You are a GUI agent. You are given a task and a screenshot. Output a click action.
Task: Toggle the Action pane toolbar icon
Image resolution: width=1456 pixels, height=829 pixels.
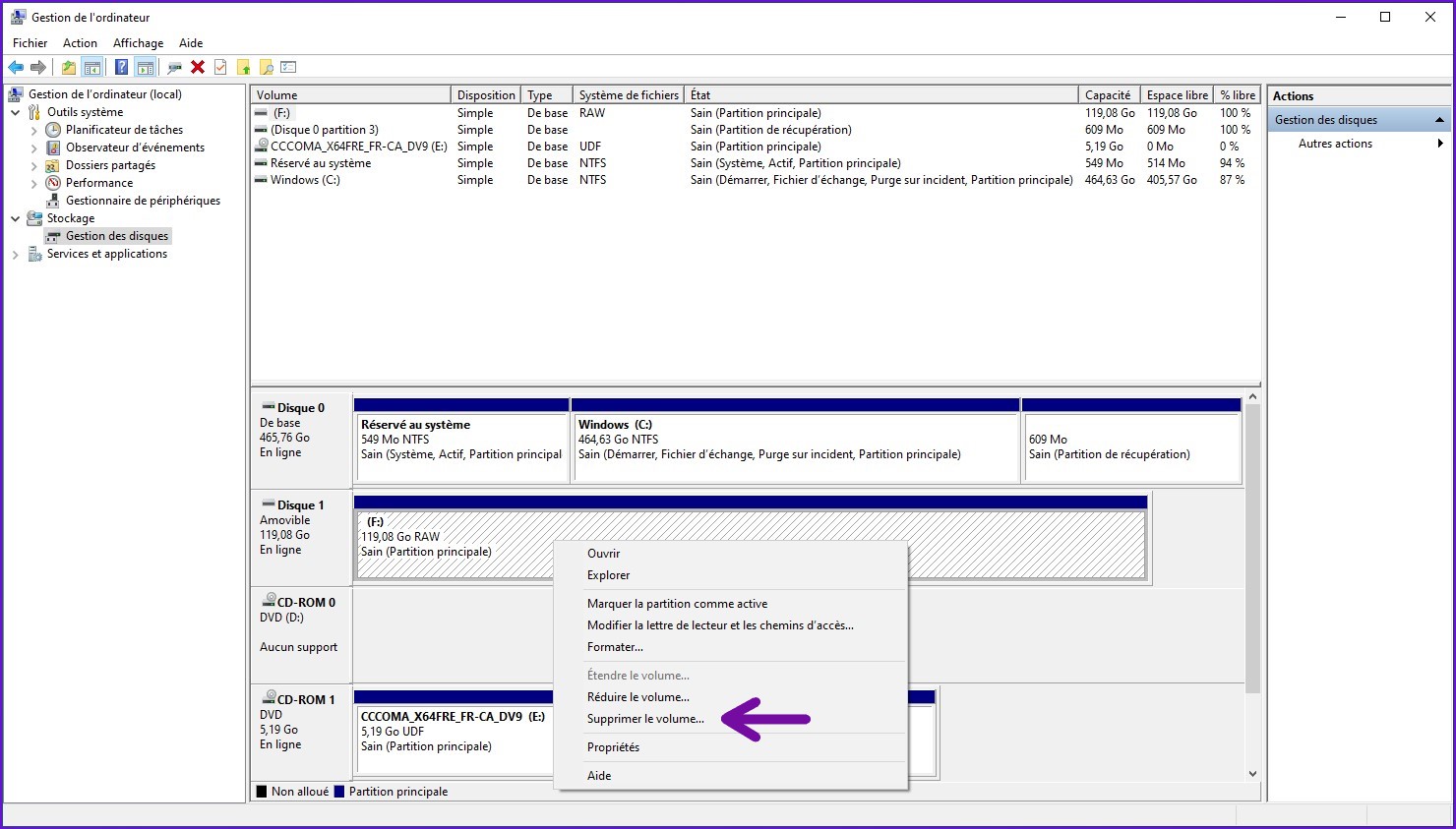pyautogui.click(x=145, y=67)
